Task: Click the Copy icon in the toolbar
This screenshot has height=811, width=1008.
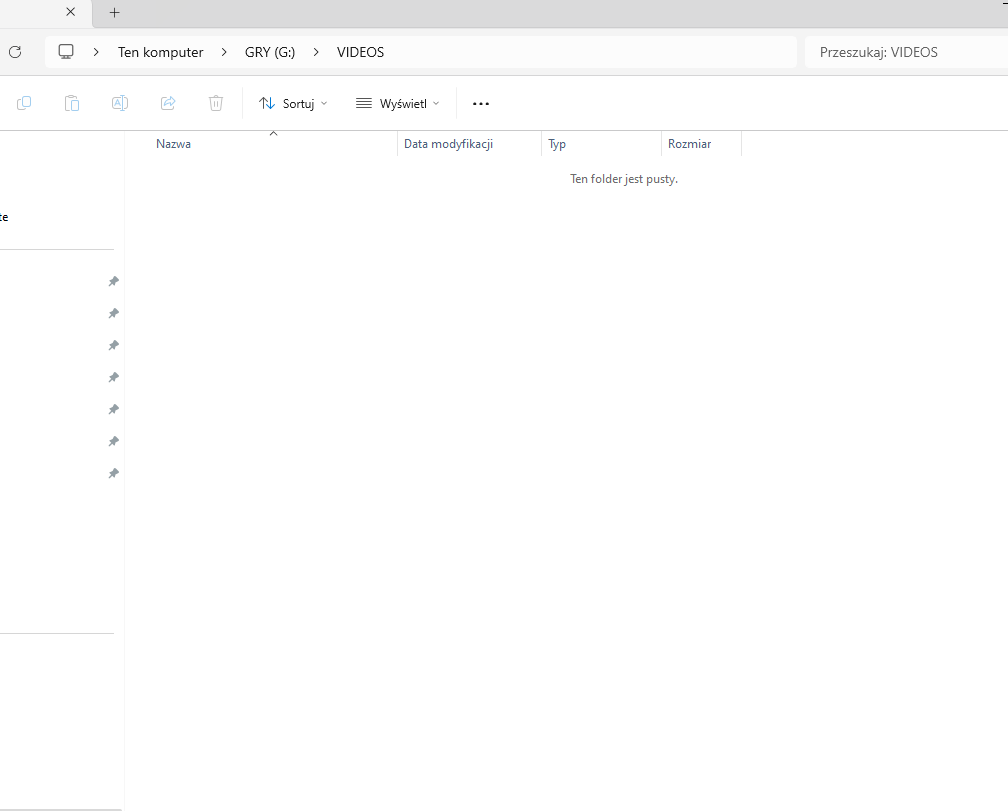Action: click(x=24, y=103)
